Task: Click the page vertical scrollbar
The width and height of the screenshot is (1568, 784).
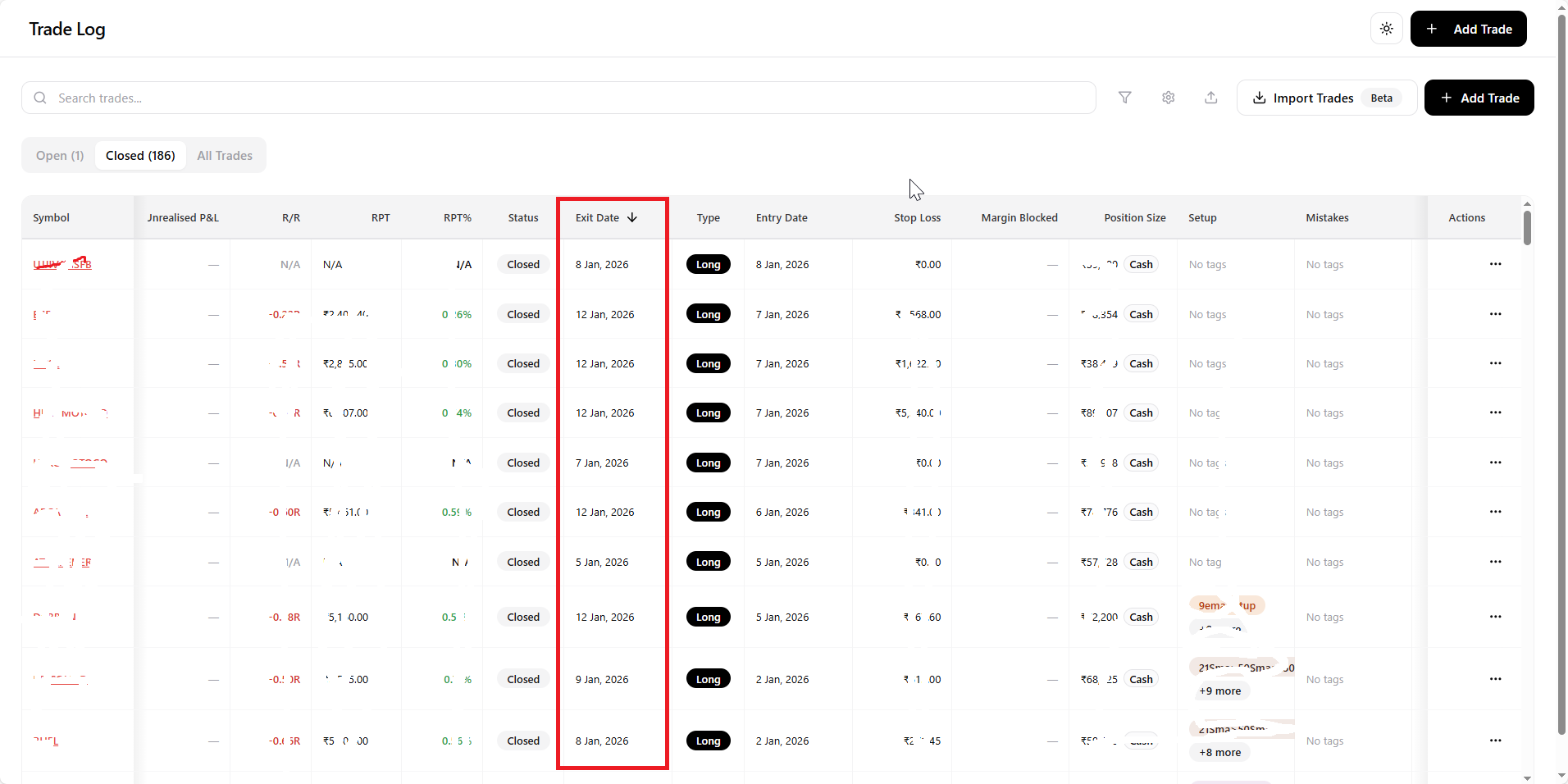Action: click(x=1561, y=373)
